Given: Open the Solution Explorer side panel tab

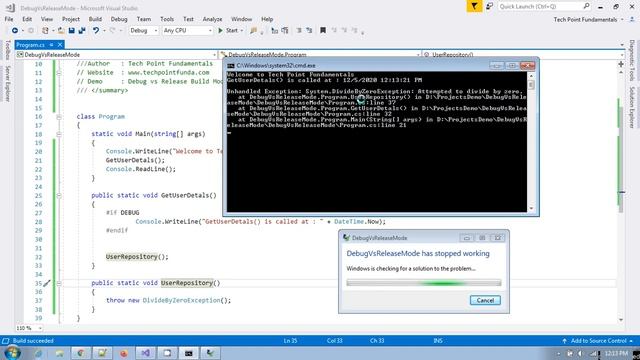Looking at the screenshot, I should (632, 107).
